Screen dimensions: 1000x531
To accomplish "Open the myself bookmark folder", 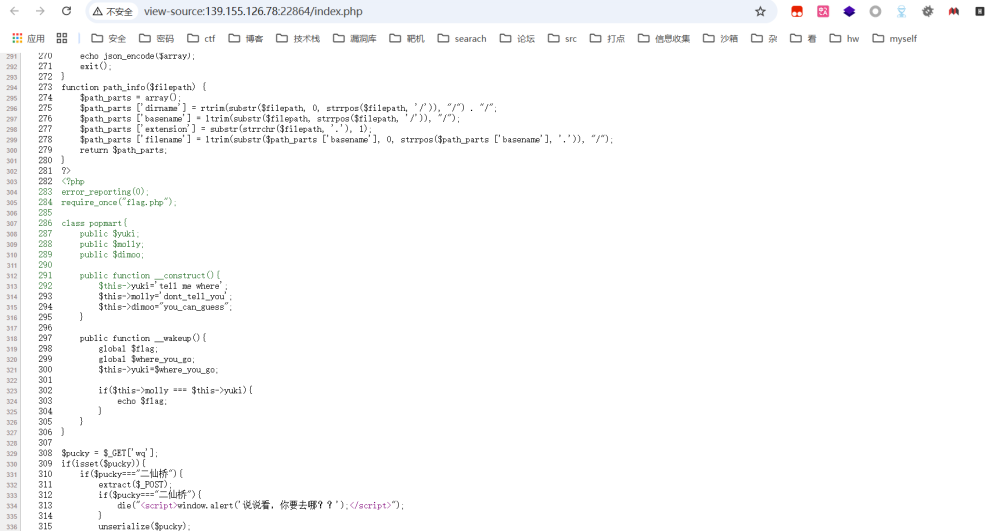I will [x=894, y=38].
